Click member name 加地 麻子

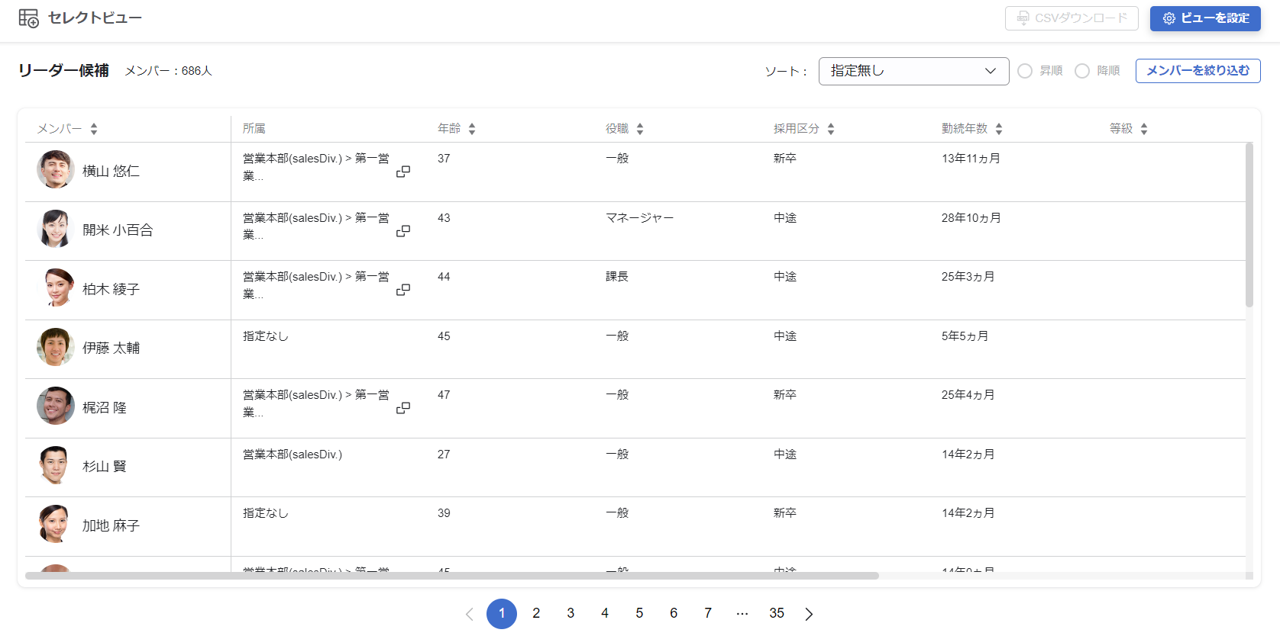[x=111, y=526]
